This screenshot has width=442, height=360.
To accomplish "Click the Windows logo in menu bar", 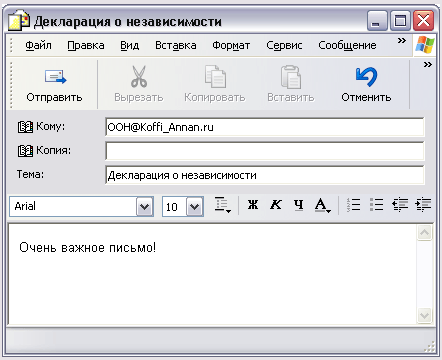I will point(425,44).
